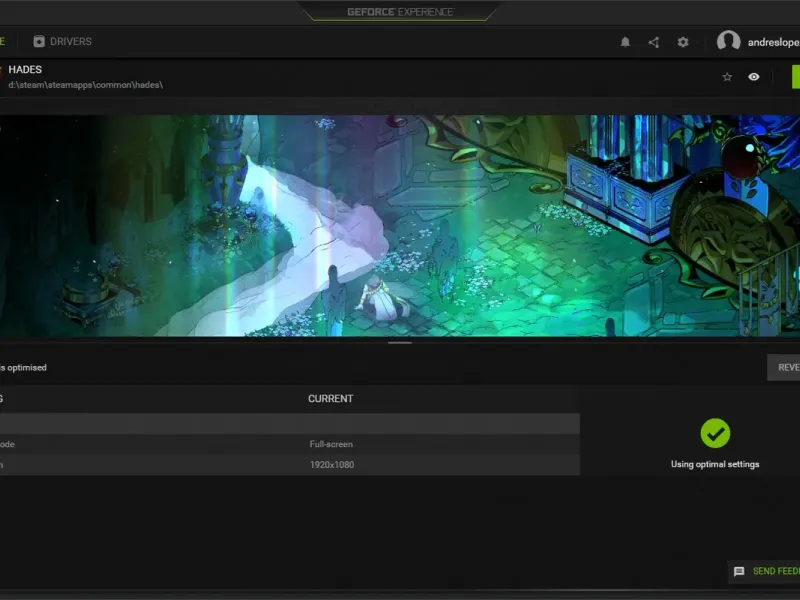Click the share icon

tap(654, 42)
